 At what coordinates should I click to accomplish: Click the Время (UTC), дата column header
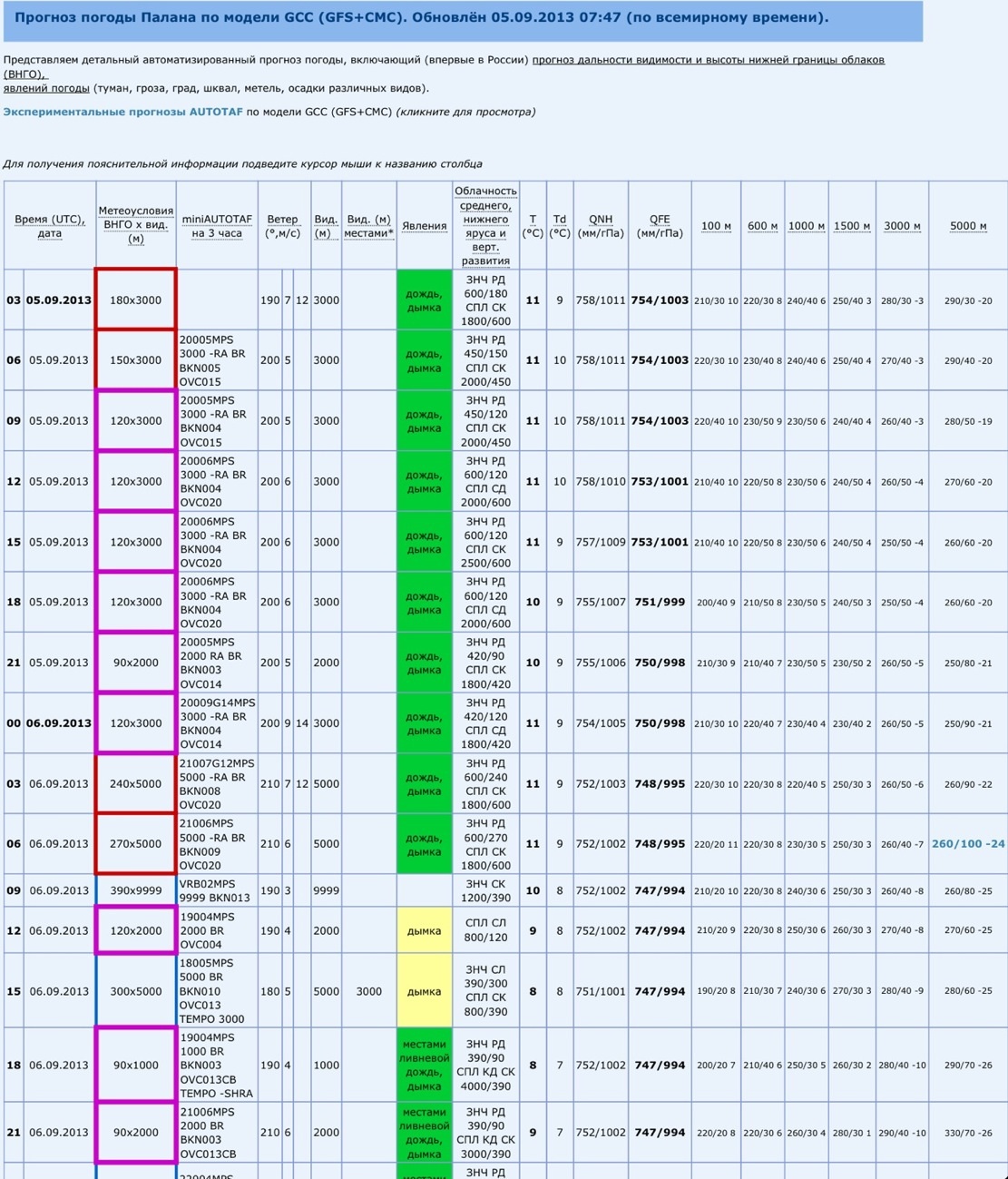(x=49, y=226)
